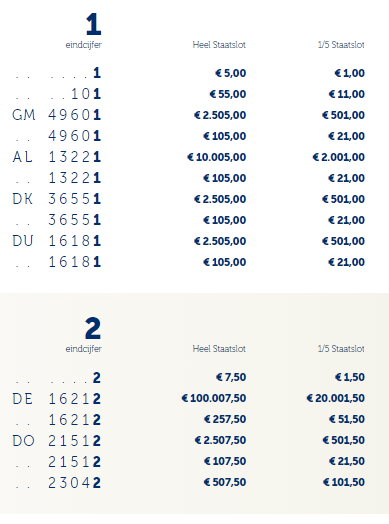This screenshot has width=389, height=524.
Task: Click the € 257,50 prize amount
Action: tap(225, 419)
